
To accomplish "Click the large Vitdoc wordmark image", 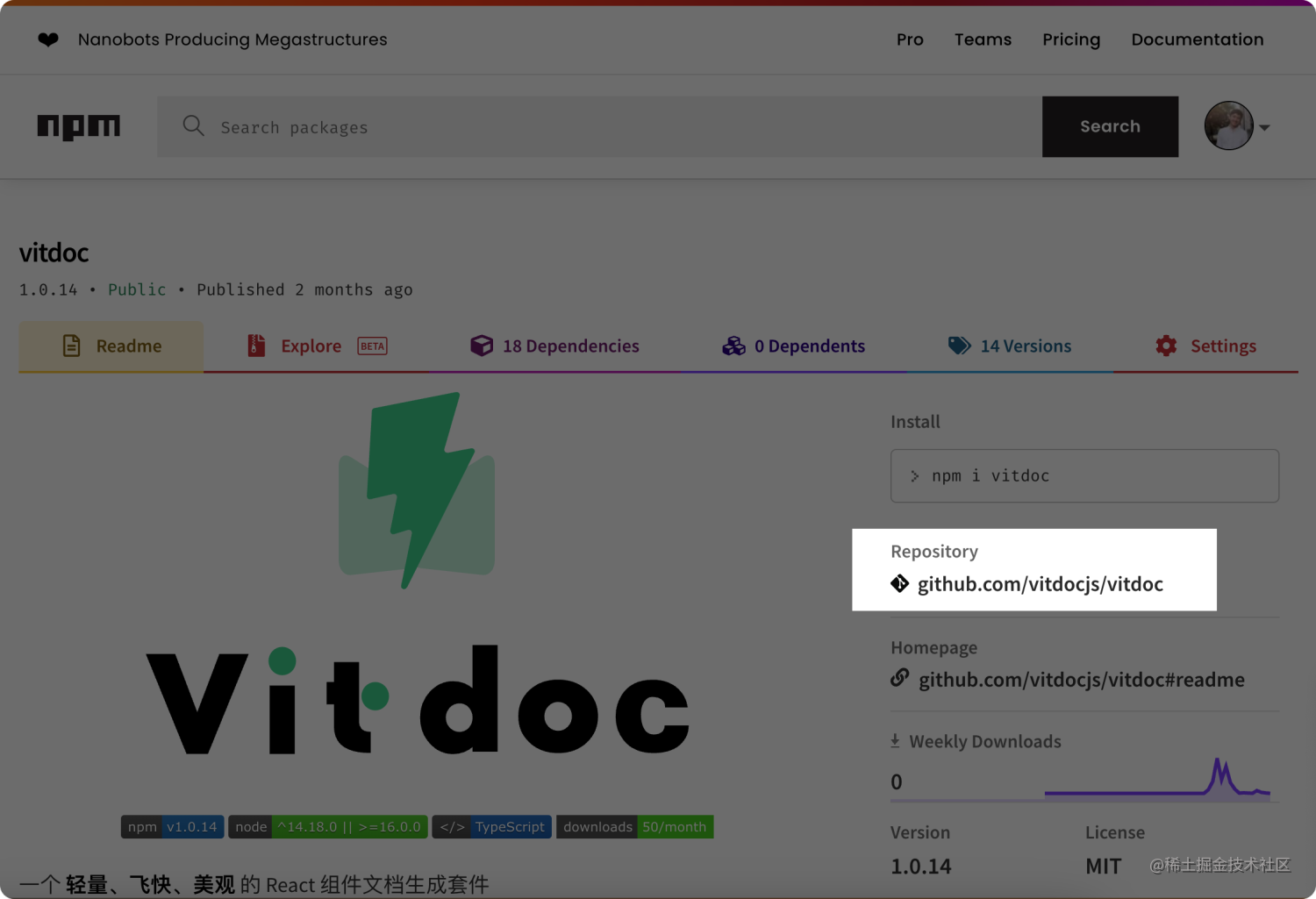I will (x=418, y=700).
